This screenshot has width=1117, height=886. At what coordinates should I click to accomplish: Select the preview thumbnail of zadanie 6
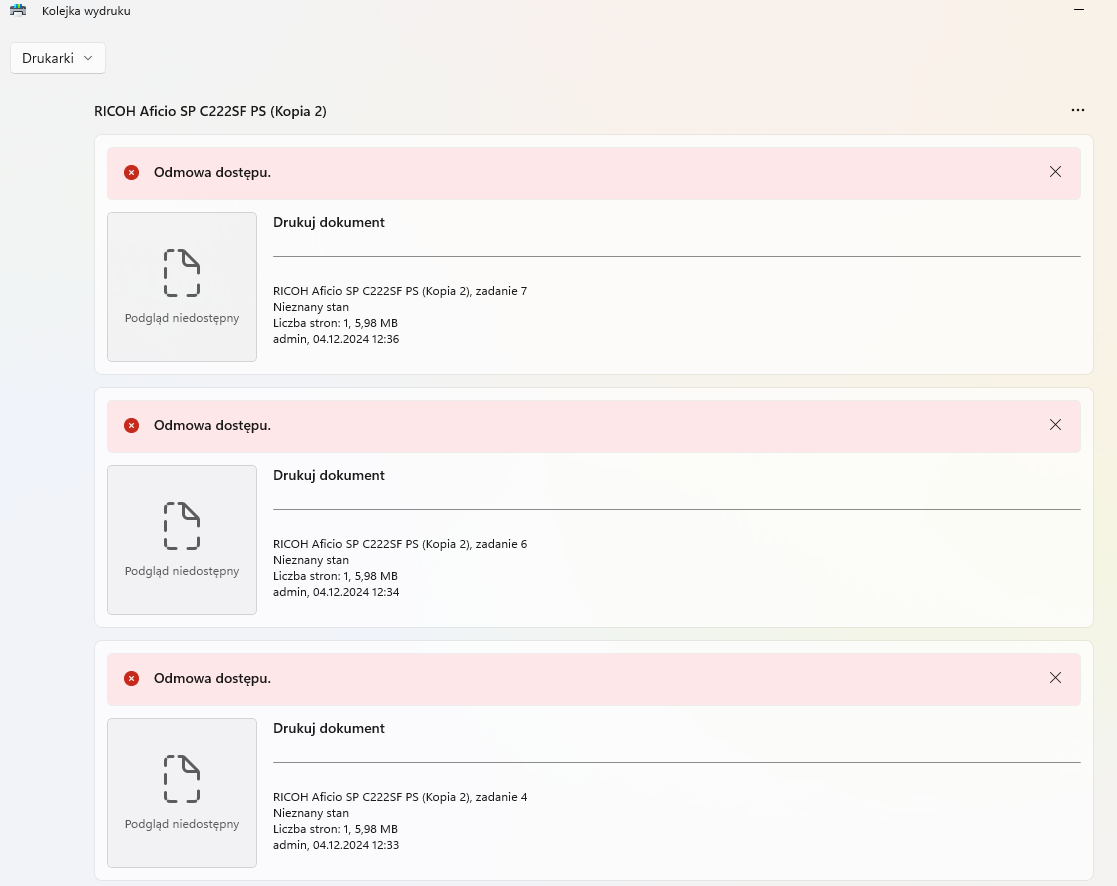(182, 540)
